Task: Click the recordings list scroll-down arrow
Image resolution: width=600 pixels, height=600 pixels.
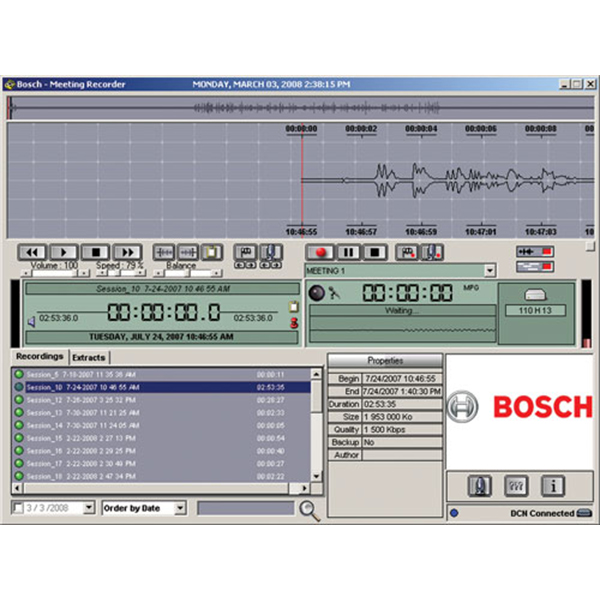Action: pos(316,476)
